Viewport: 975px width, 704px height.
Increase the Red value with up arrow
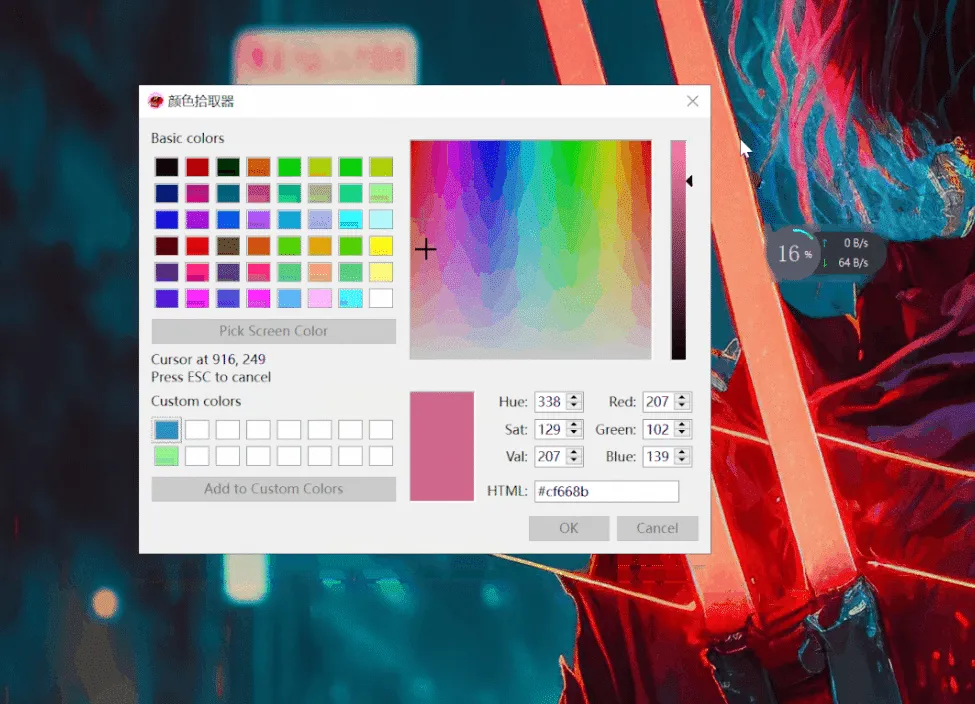682,397
